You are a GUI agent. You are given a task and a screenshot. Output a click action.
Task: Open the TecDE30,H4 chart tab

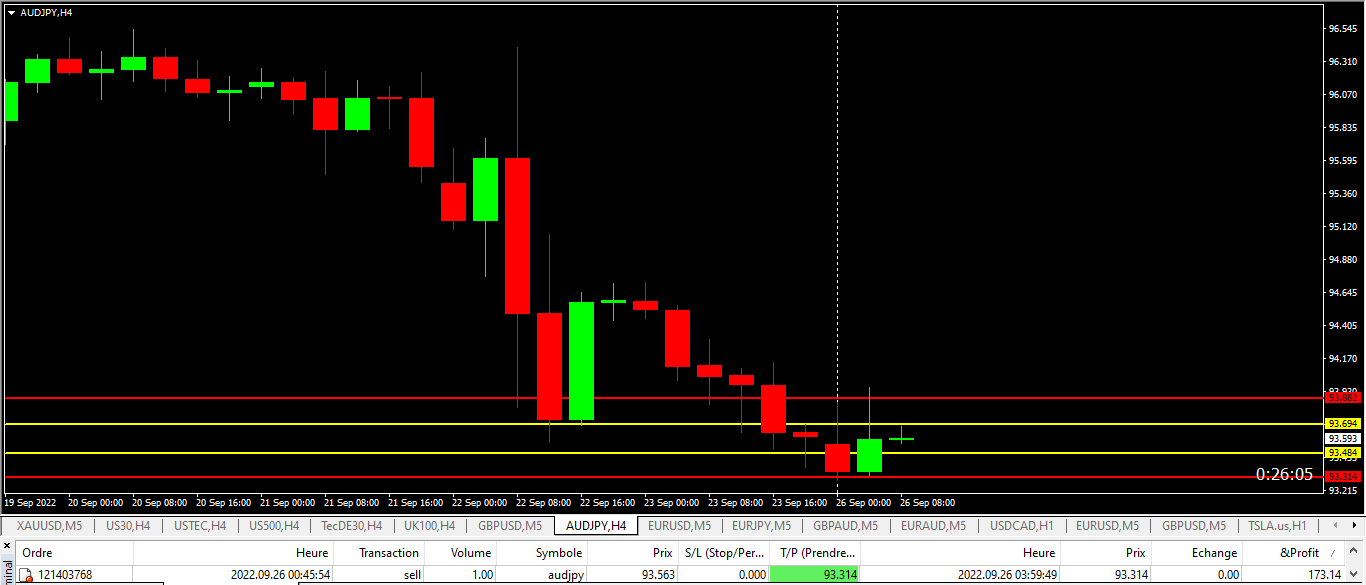[351, 525]
